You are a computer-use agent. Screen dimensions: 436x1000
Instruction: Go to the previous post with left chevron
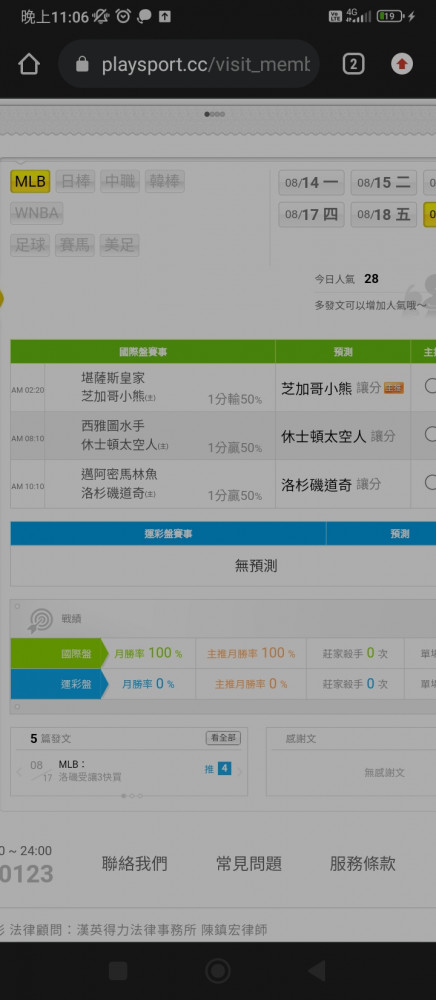point(19,772)
